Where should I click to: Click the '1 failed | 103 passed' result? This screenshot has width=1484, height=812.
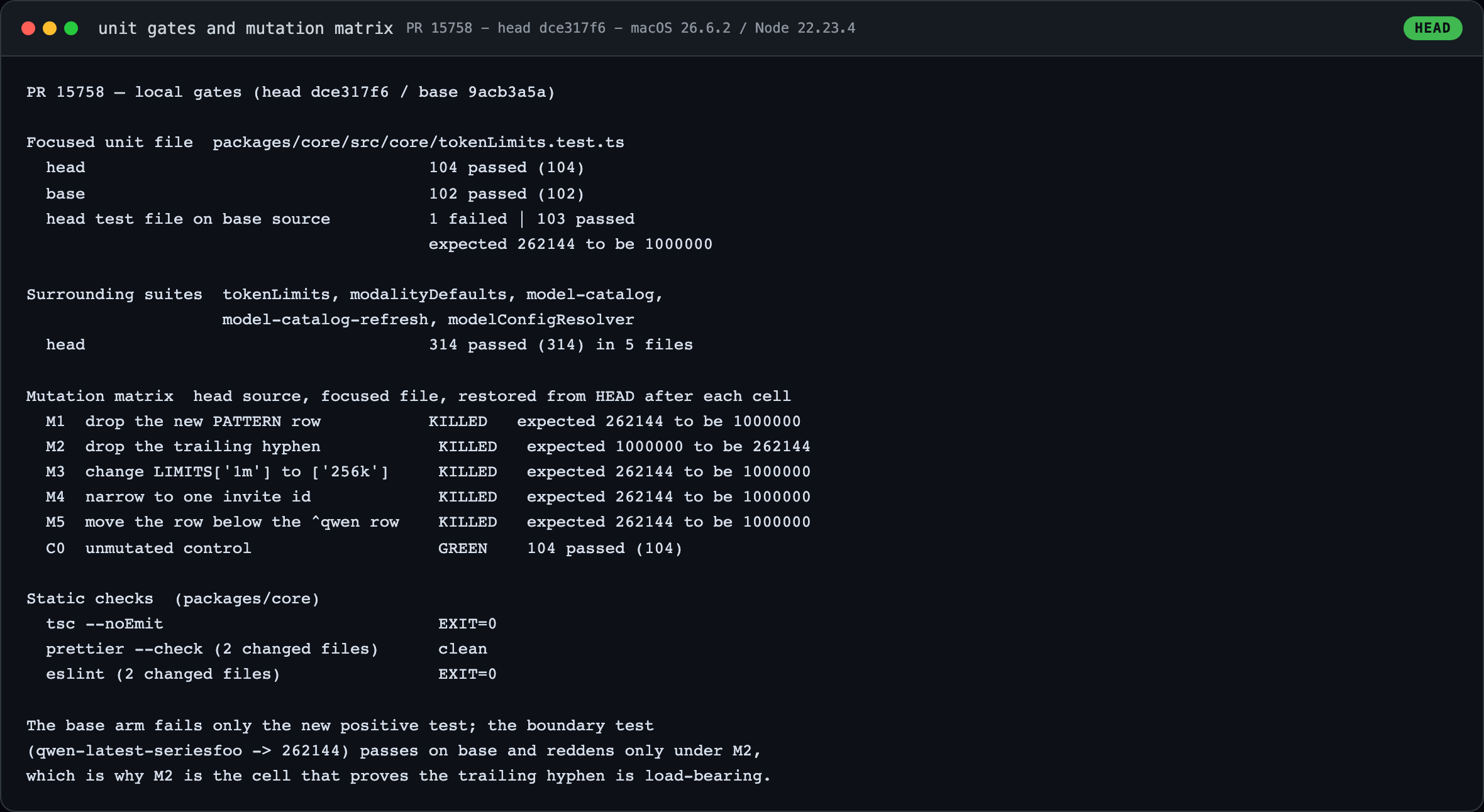(531, 219)
